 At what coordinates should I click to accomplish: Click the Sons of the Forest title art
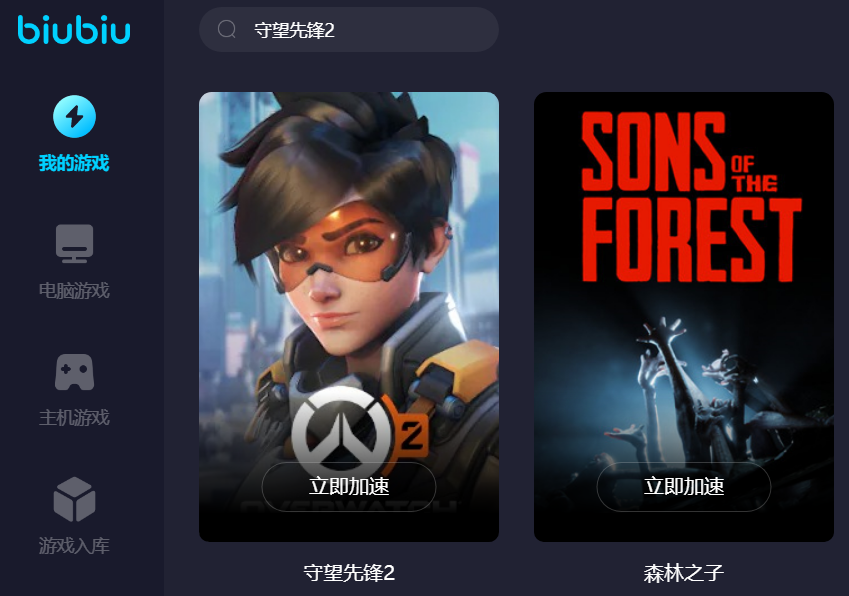click(x=690, y=197)
